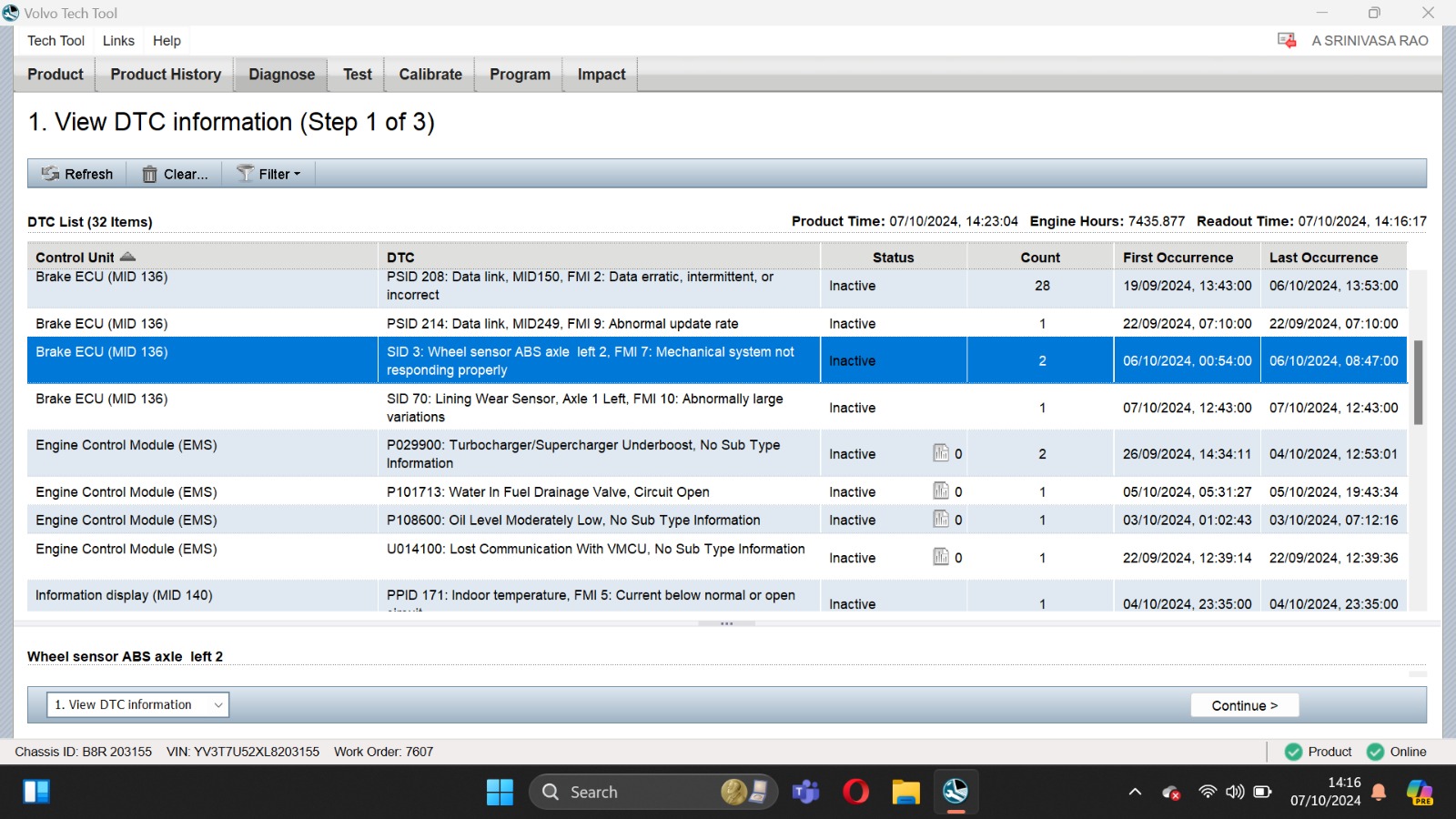Sort by Control Unit column header

[202, 257]
